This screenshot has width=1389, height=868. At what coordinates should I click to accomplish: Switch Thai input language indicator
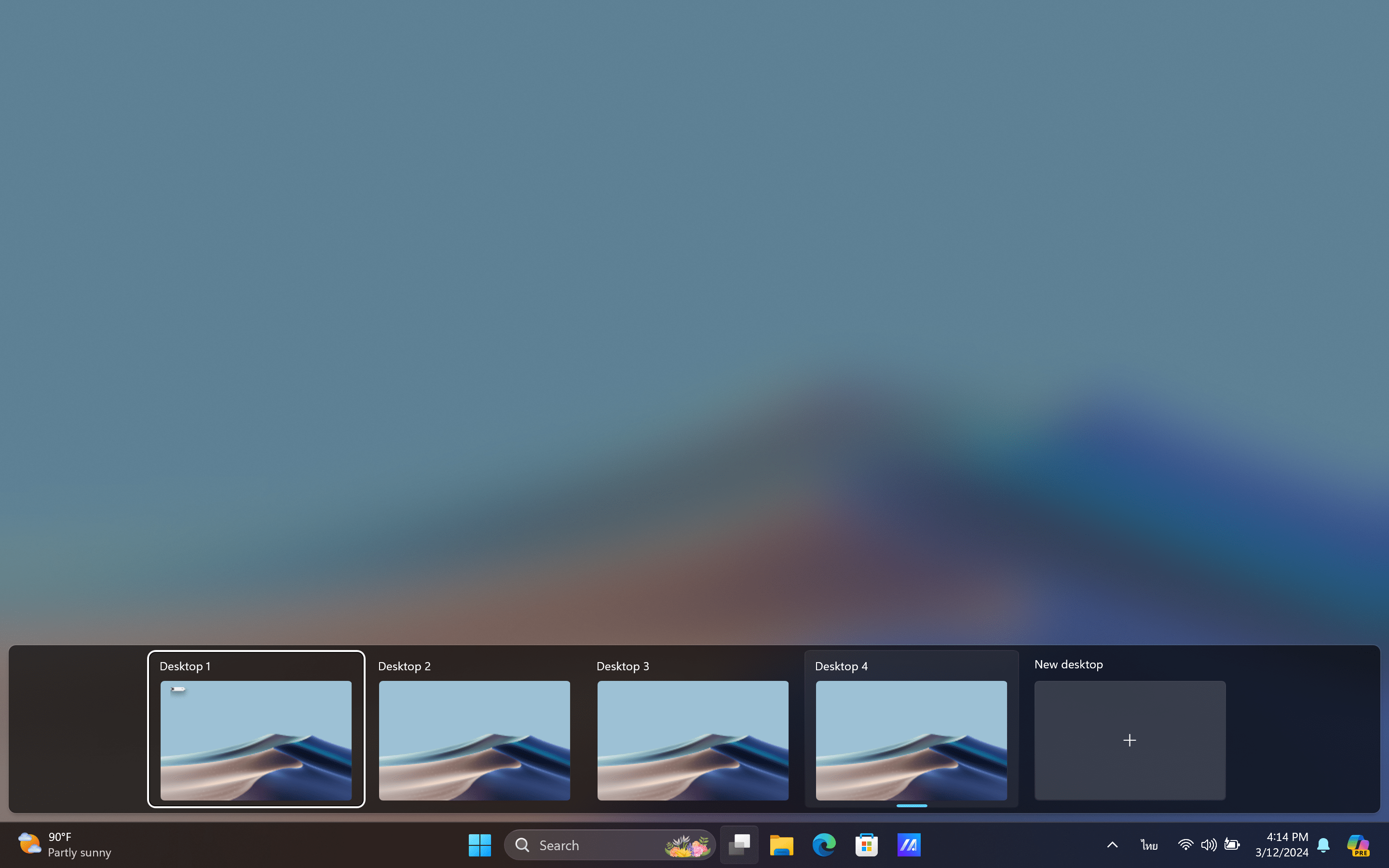click(x=1149, y=845)
